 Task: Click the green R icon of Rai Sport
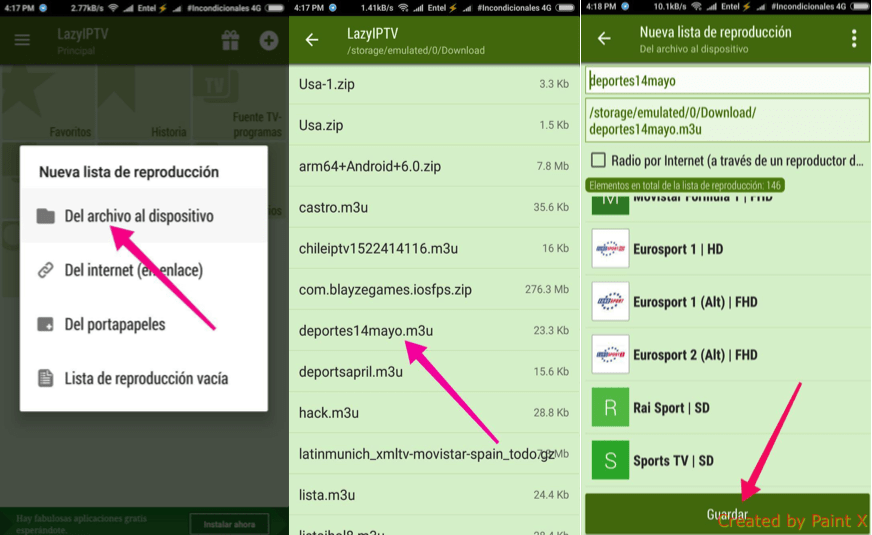[x=610, y=407]
